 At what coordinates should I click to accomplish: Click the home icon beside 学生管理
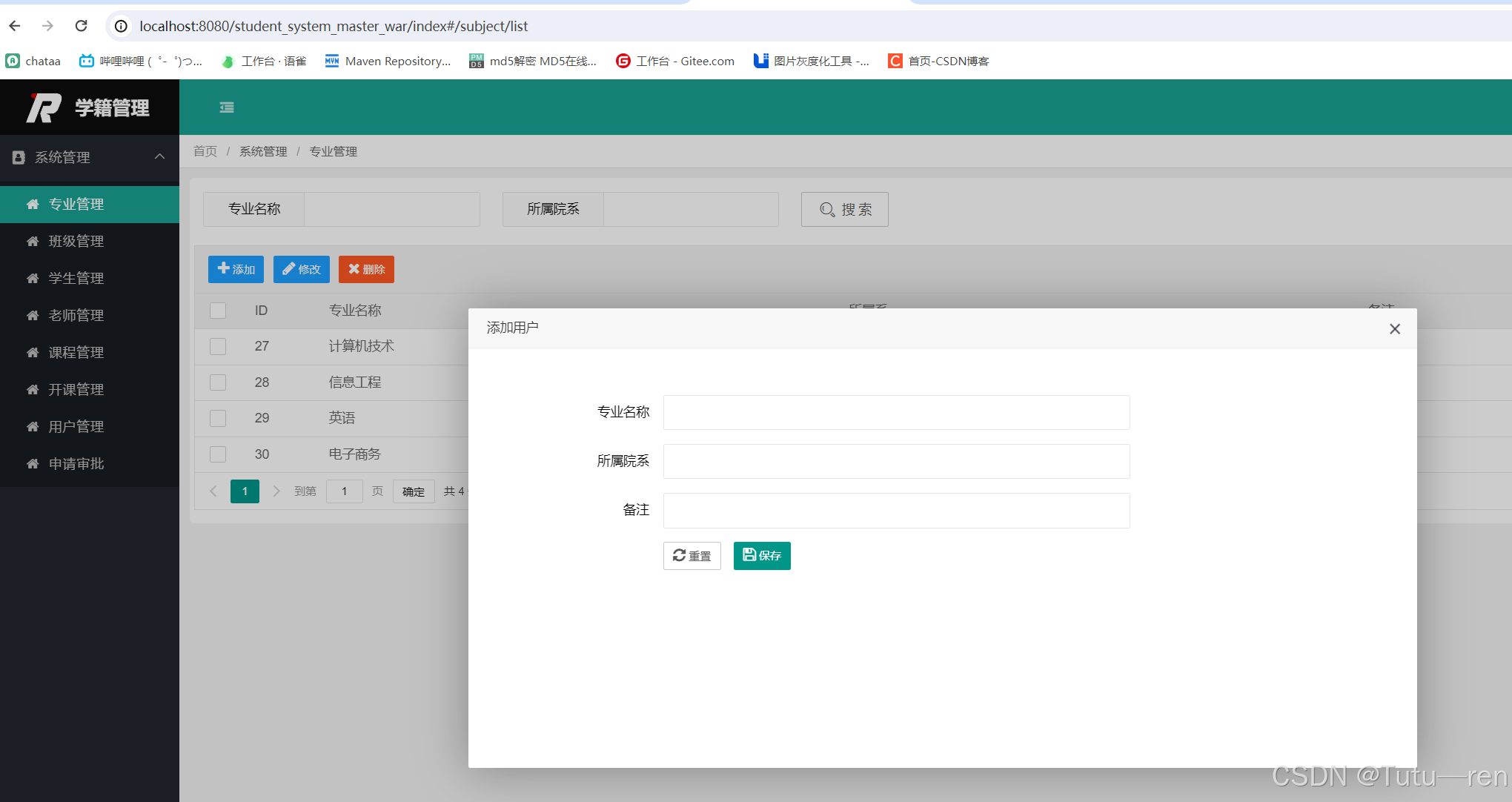pos(33,279)
